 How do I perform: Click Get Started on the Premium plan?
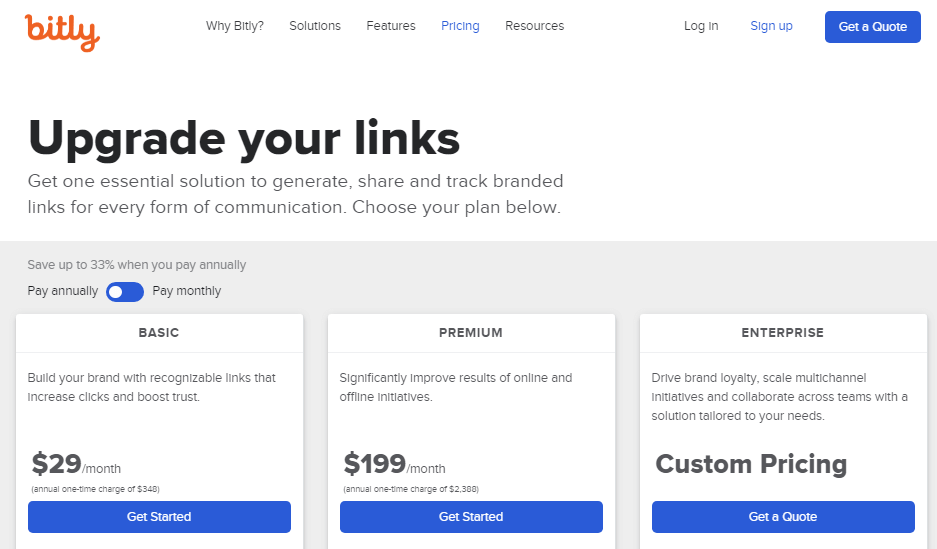click(471, 517)
